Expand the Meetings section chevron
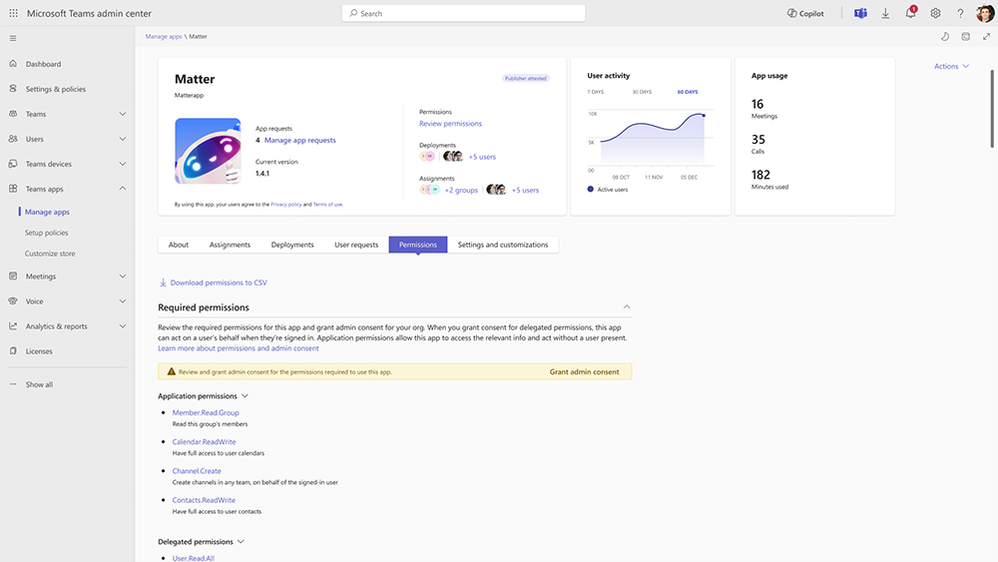This screenshot has width=998, height=562. click(x=122, y=276)
